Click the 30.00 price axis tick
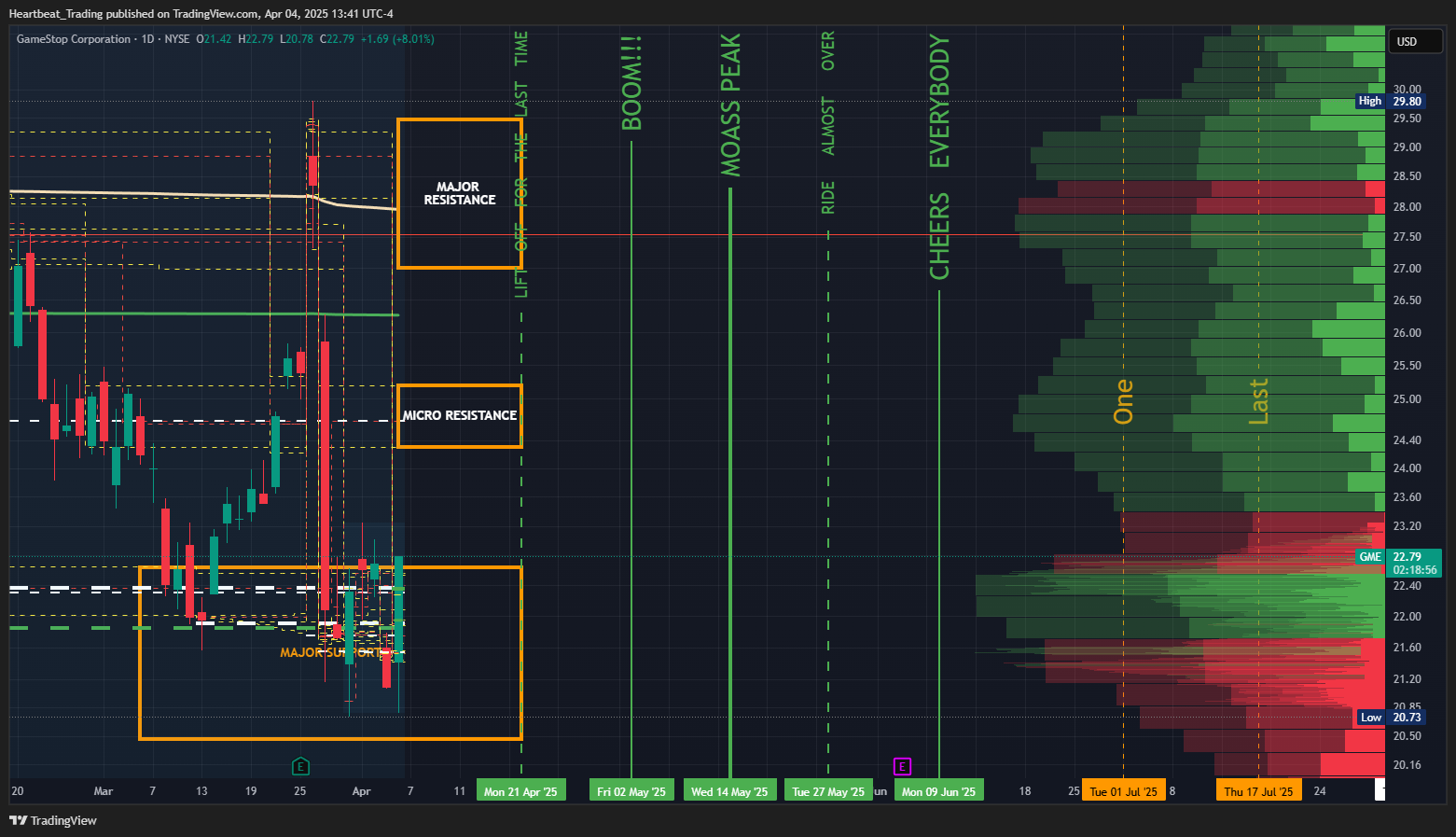Image resolution: width=1456 pixels, height=837 pixels. (1407, 90)
